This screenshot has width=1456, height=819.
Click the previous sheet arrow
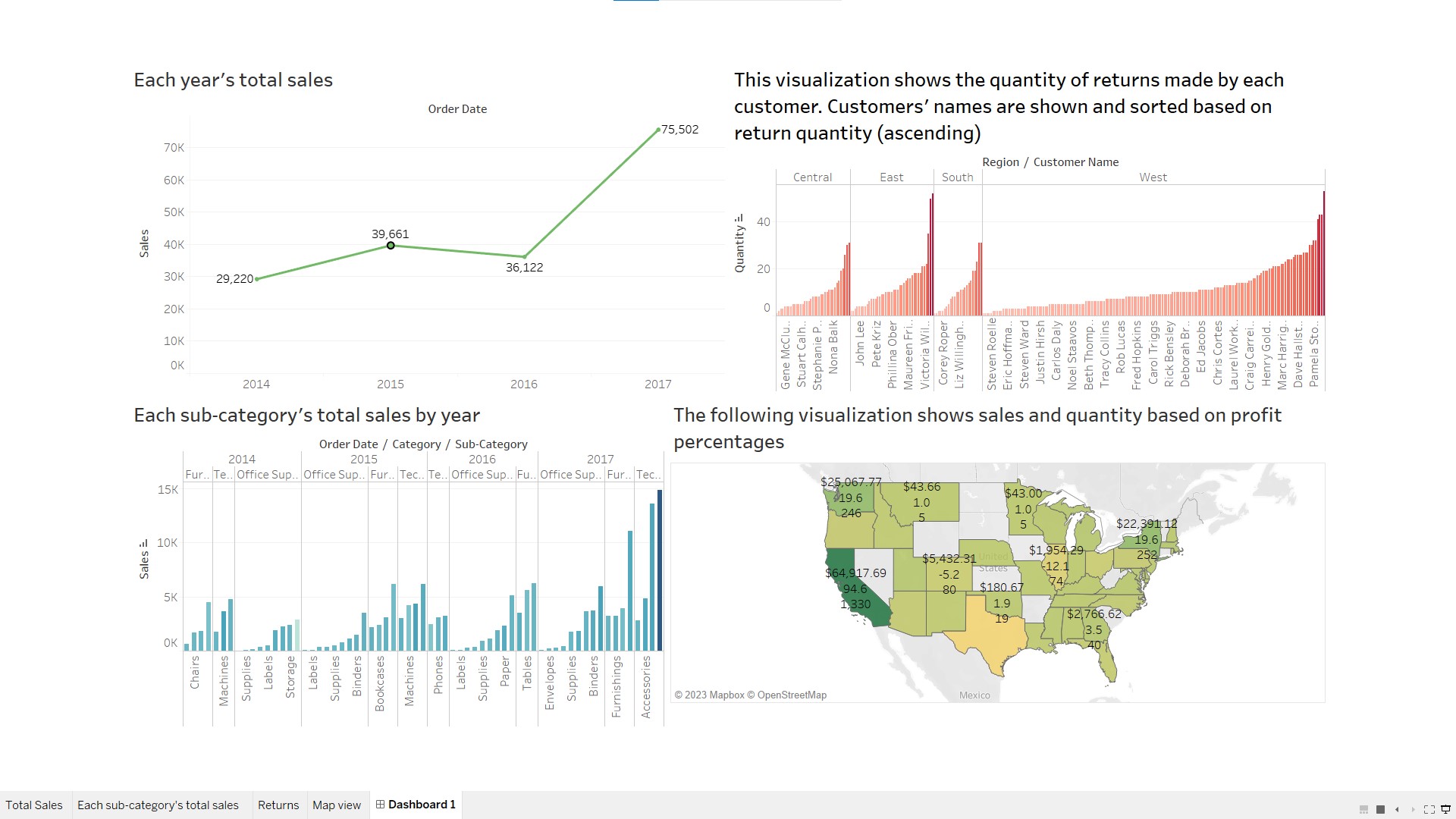(x=1398, y=809)
